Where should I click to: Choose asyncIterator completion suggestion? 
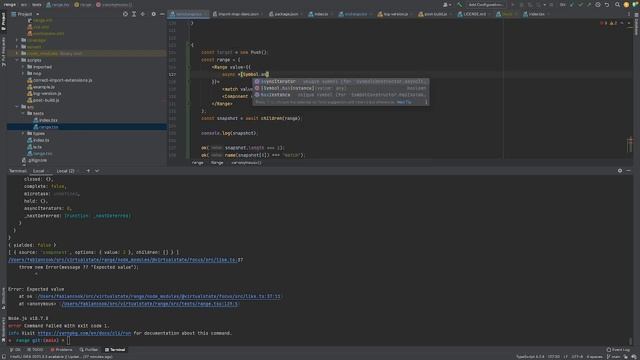[340, 81]
